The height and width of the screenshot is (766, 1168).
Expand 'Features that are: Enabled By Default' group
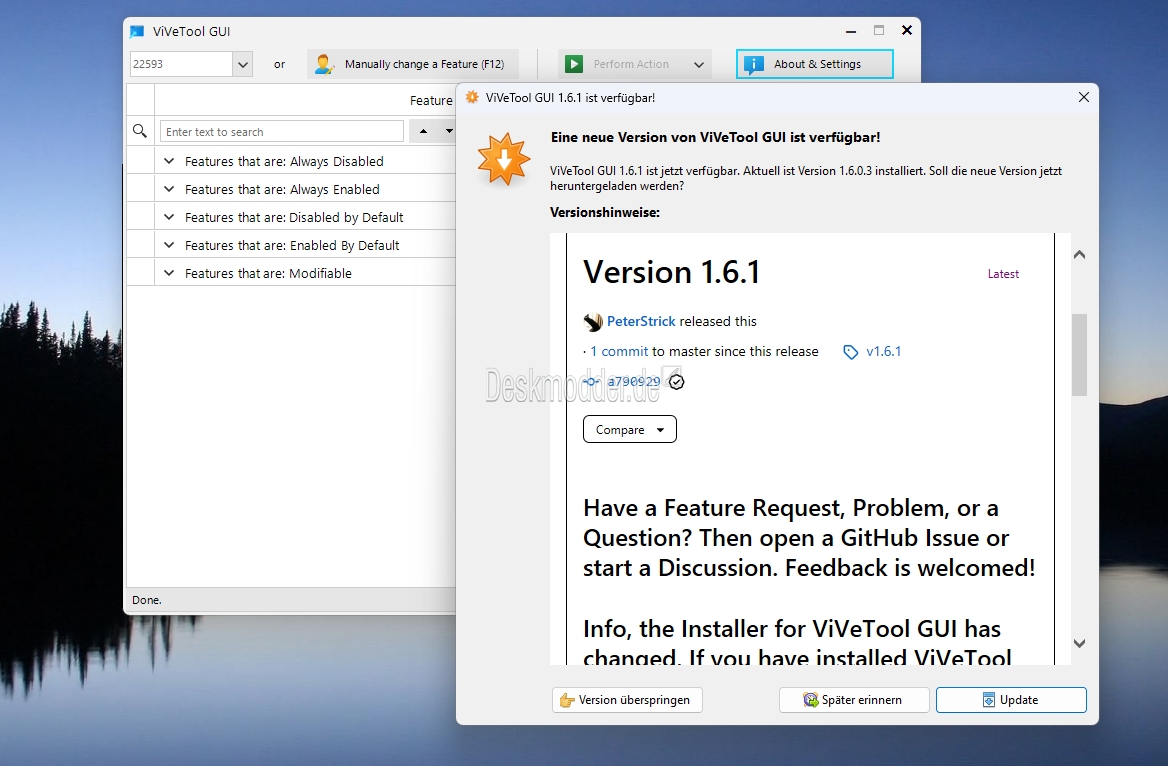(x=169, y=245)
